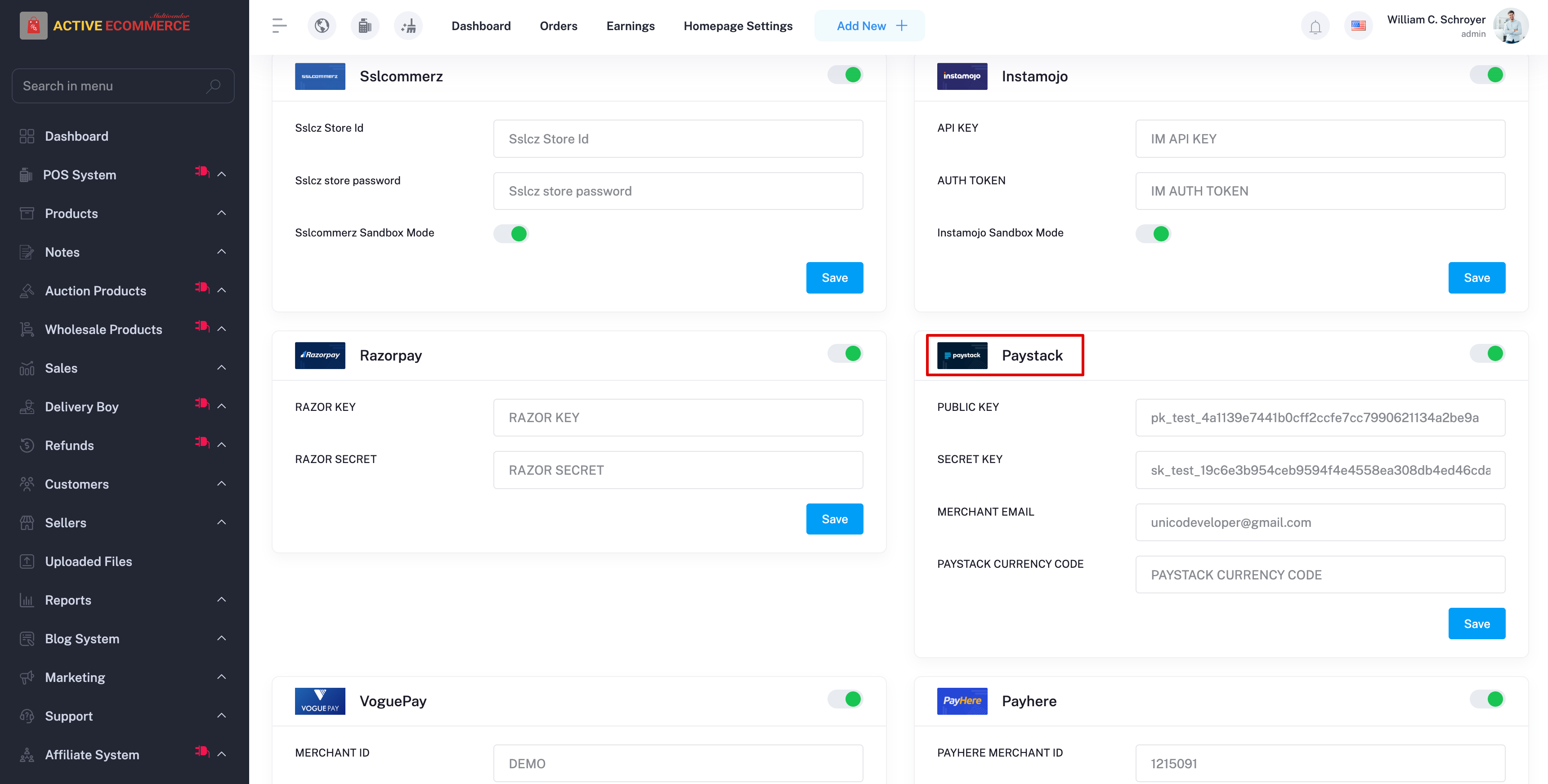
Task: Disable the Instamojo payment toggle
Action: pyautogui.click(x=1487, y=75)
